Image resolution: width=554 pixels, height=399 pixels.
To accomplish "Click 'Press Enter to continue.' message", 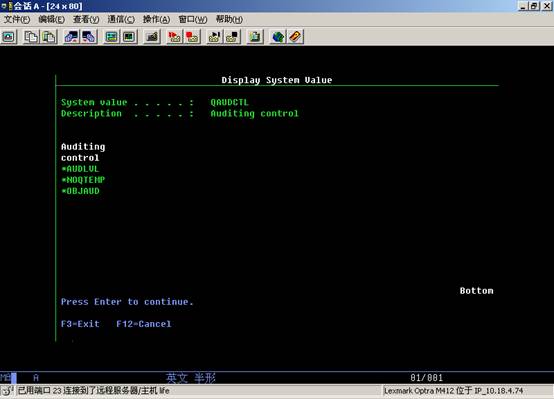I will coord(127,302).
